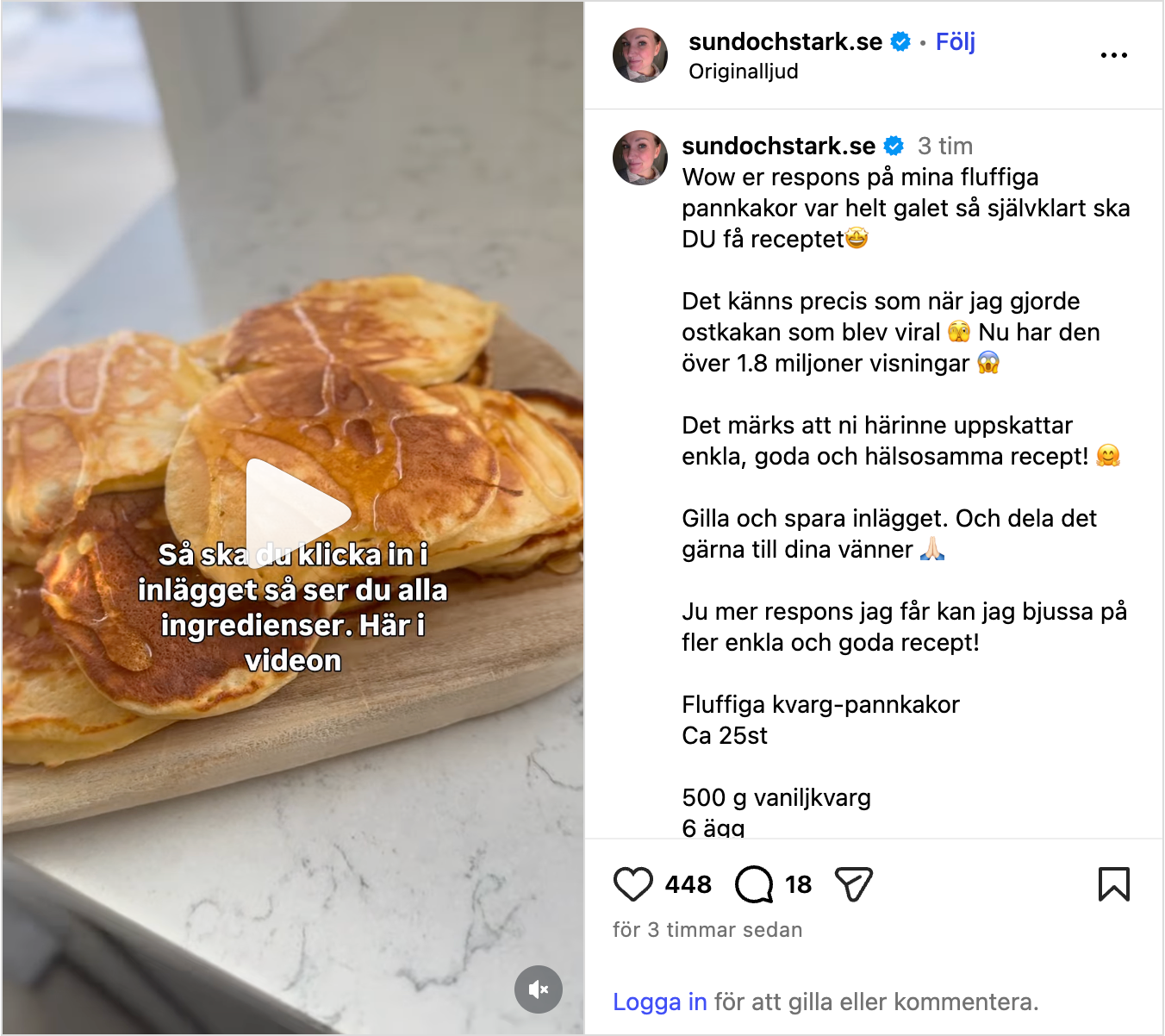Viewport: 1165px width, 1036px height.
Task: Like the post with the heart icon
Action: pyautogui.click(x=632, y=884)
